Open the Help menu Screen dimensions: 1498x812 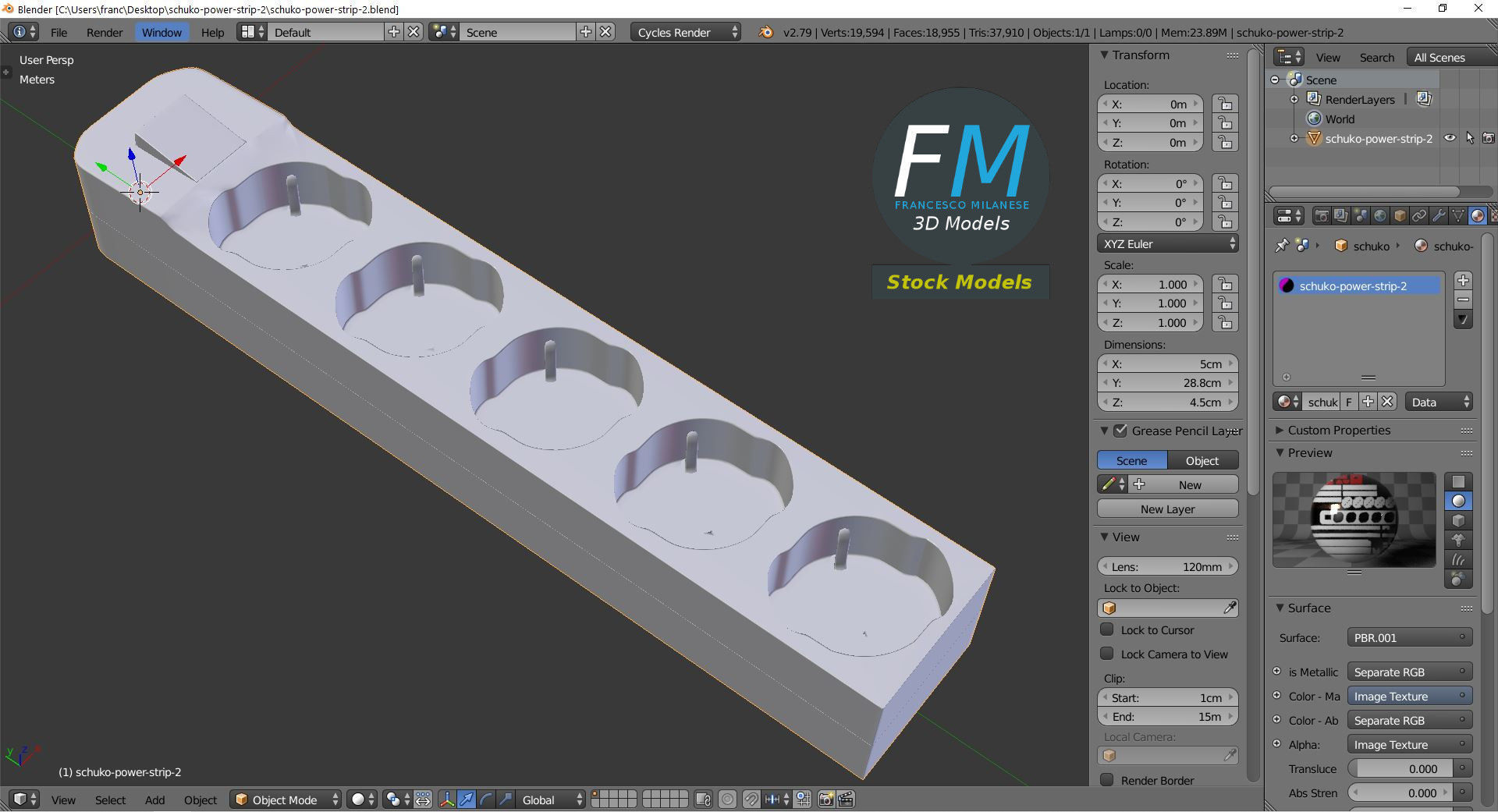point(212,32)
